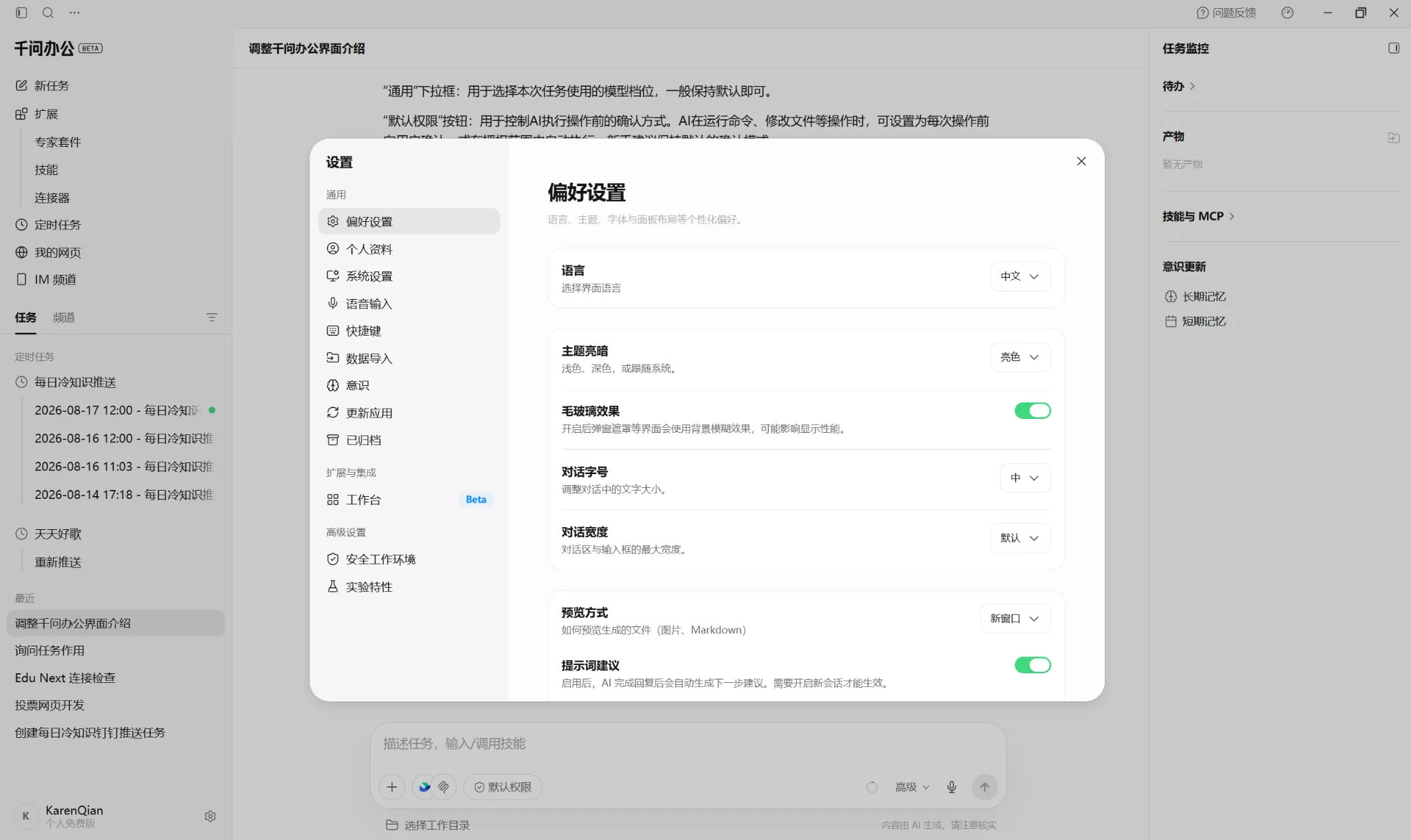Click the send arrow button
Viewport: 1411px width, 840px height.
pyautogui.click(x=984, y=787)
